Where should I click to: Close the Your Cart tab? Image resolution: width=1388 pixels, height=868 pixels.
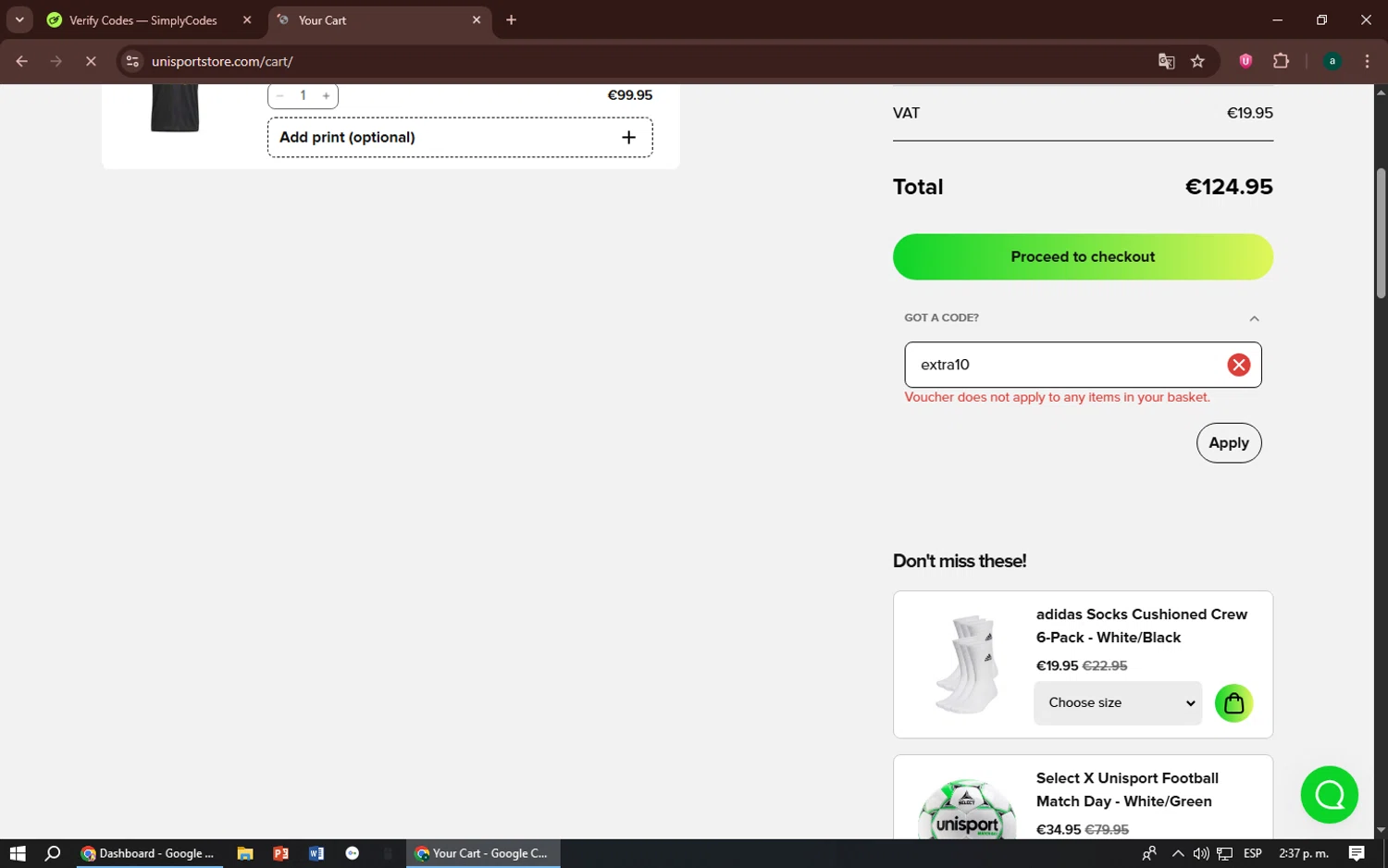point(477,19)
